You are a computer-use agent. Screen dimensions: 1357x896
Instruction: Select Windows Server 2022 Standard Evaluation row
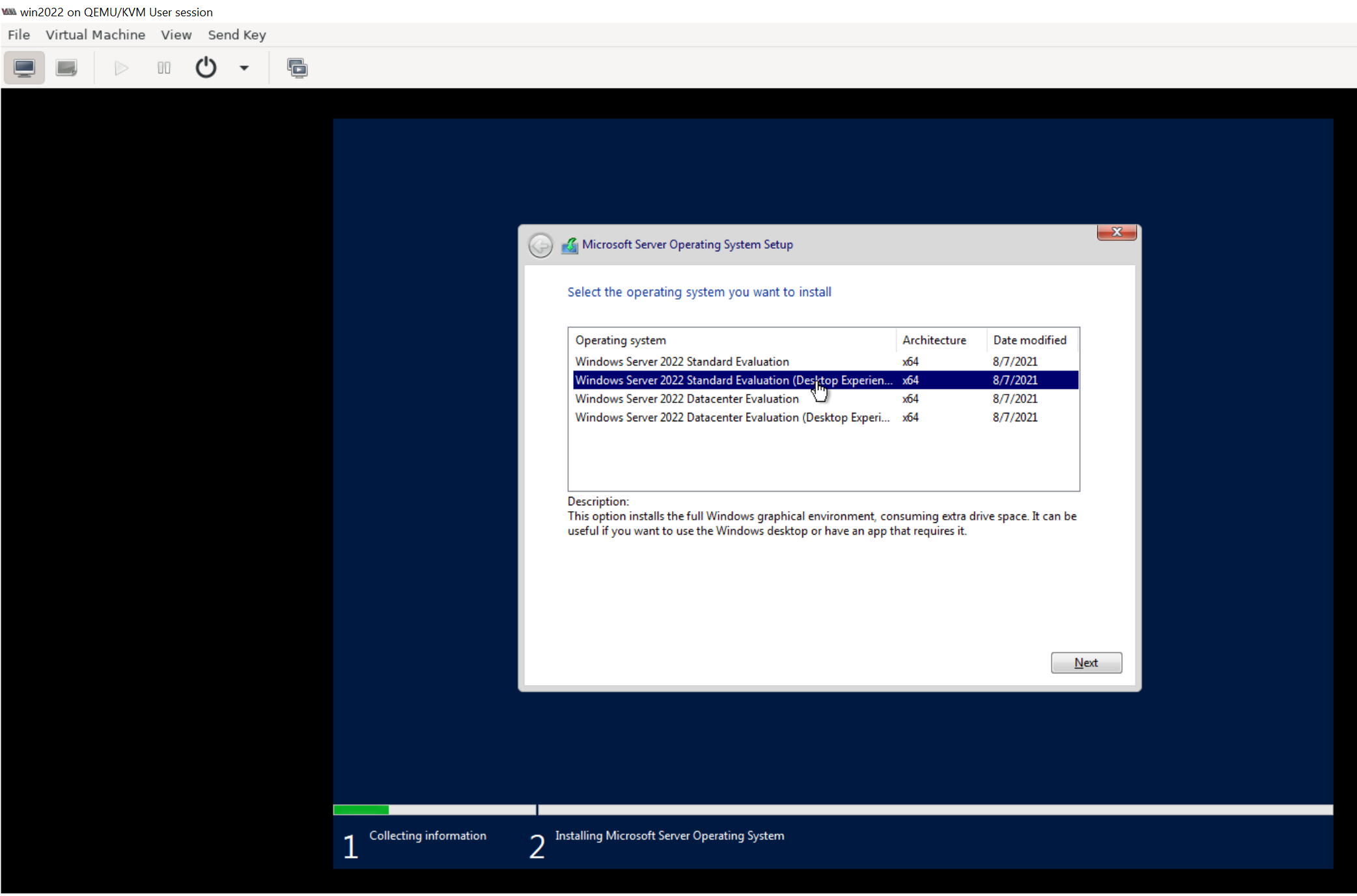pyautogui.click(x=825, y=361)
